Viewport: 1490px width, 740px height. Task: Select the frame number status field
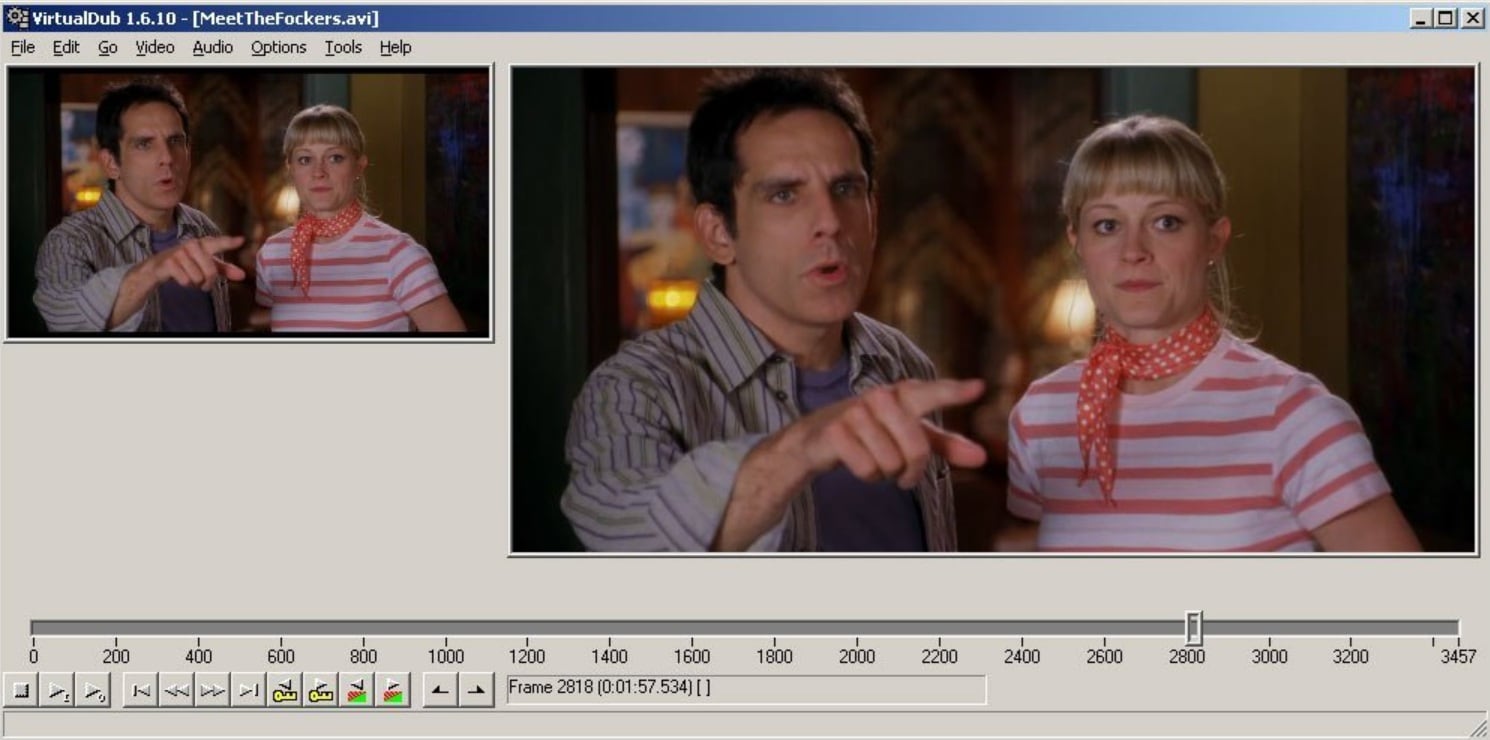(x=745, y=689)
